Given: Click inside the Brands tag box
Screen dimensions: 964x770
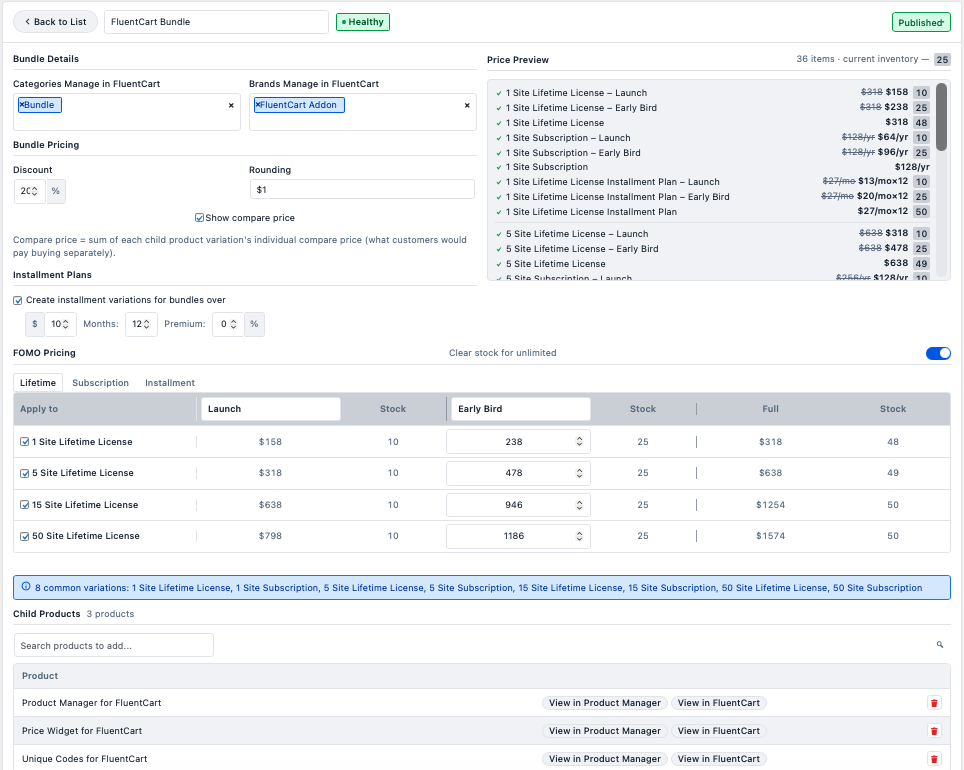Looking at the screenshot, I should 363,112.
